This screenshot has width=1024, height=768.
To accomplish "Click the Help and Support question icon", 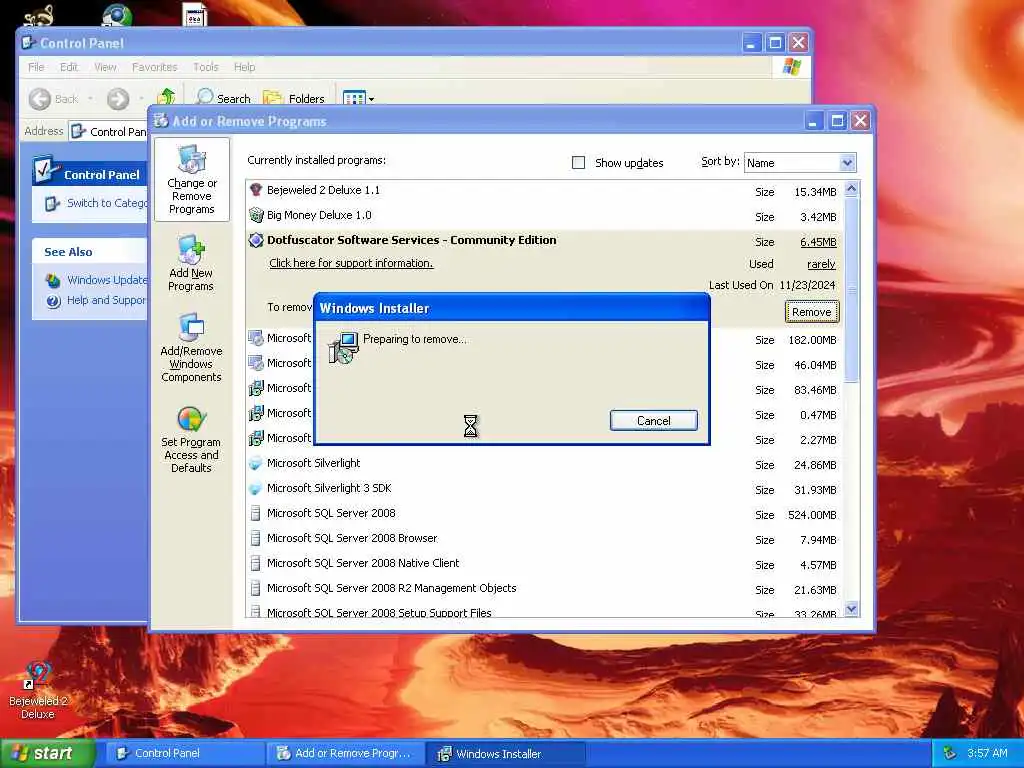I will pyautogui.click(x=53, y=301).
